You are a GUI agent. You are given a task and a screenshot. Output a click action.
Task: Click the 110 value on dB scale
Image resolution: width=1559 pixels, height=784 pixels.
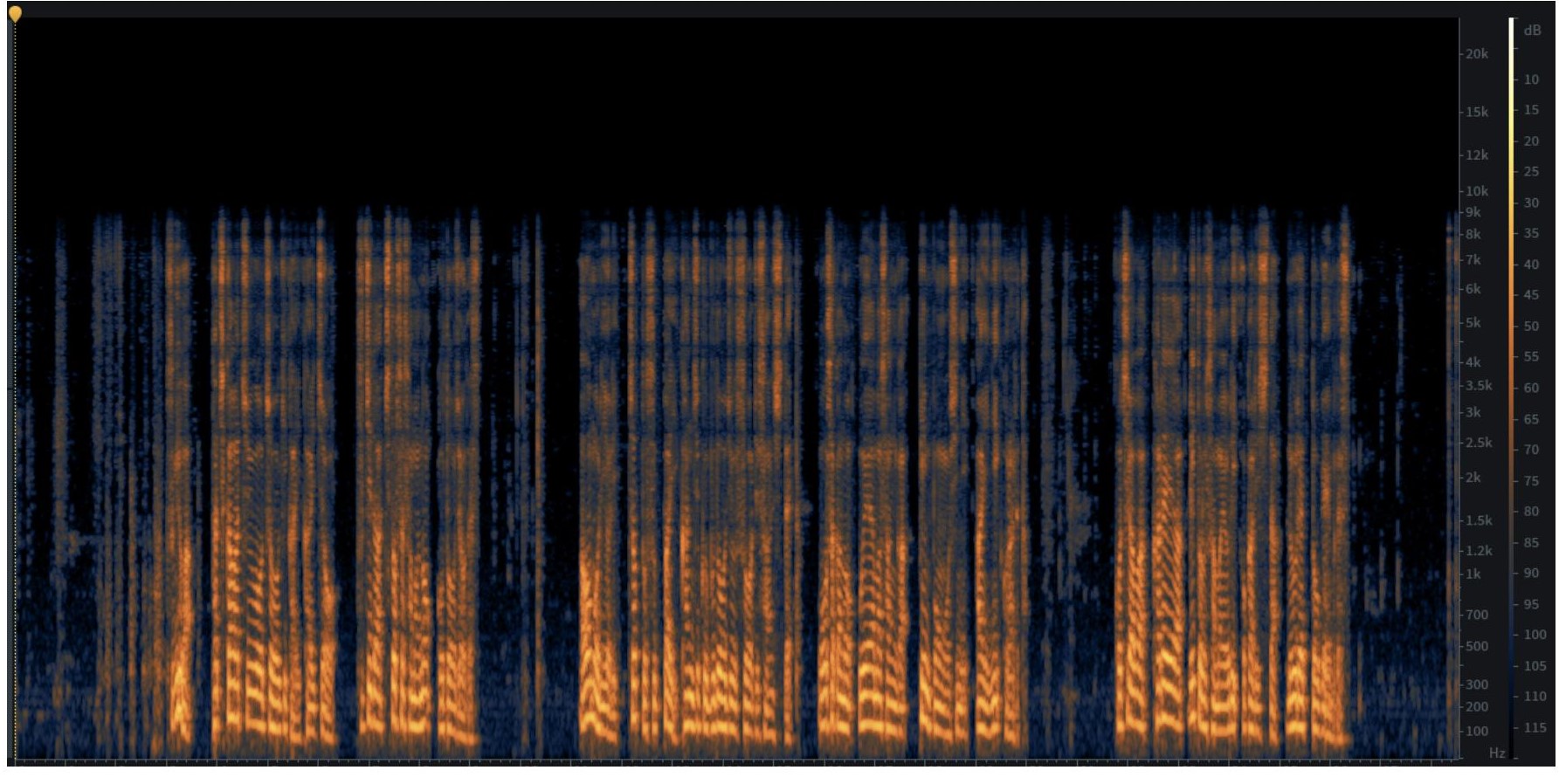[x=1535, y=697]
